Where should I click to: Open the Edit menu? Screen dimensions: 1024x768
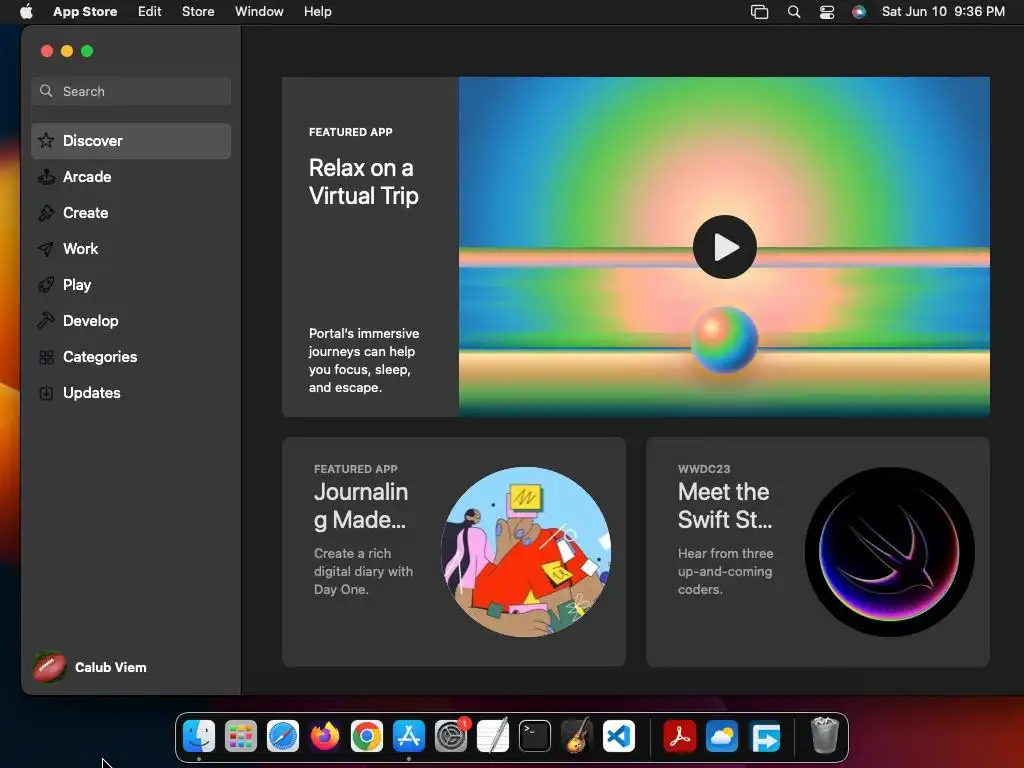(150, 11)
